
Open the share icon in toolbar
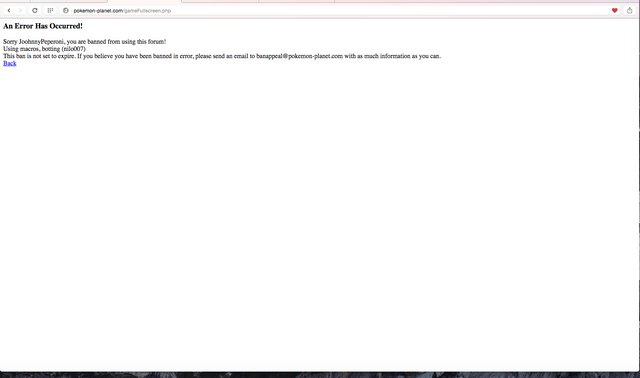(x=629, y=11)
